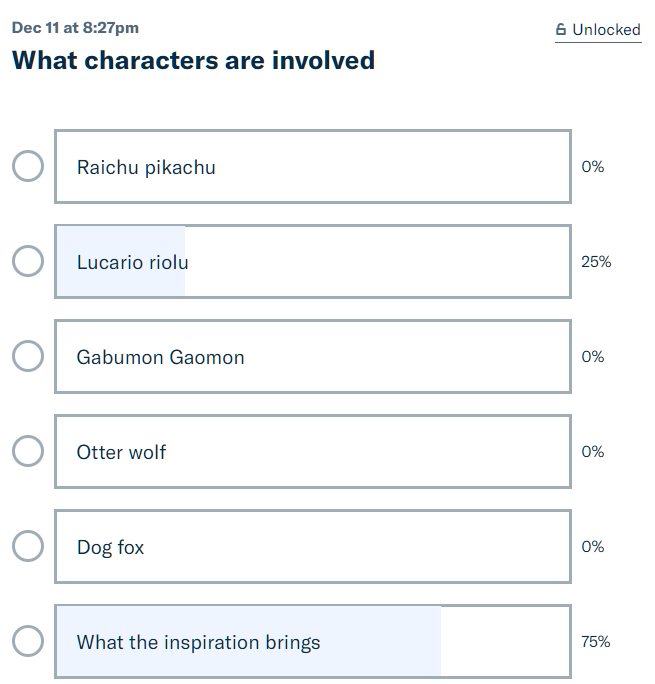This screenshot has height=684, width=655.
Task: Select the Dog fox radio button
Action: (x=28, y=546)
